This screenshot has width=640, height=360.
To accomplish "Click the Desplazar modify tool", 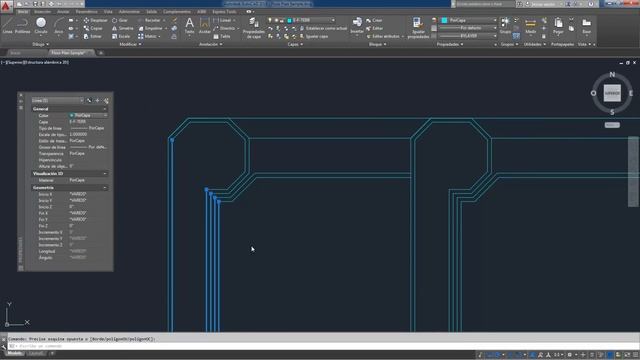I will tap(96, 20).
